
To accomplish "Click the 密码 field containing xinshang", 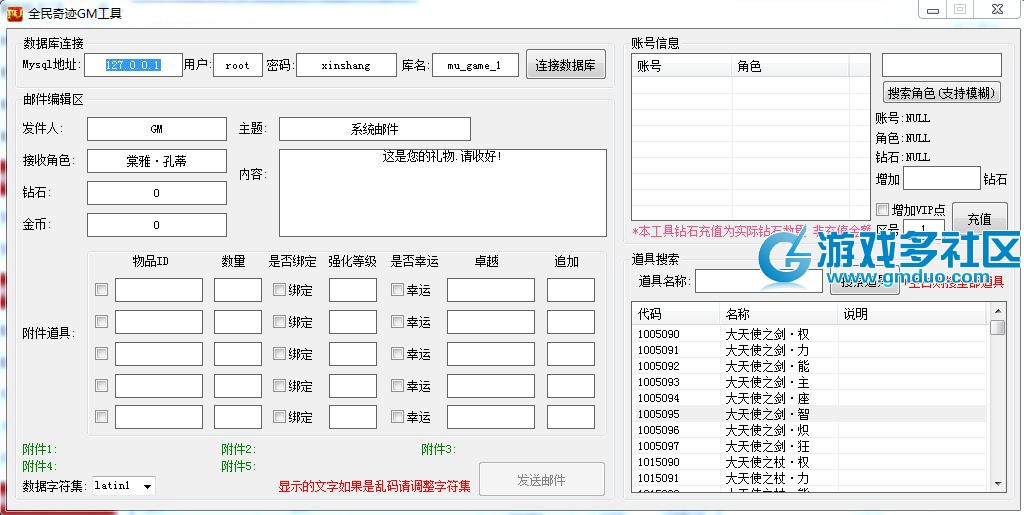I will coord(346,65).
